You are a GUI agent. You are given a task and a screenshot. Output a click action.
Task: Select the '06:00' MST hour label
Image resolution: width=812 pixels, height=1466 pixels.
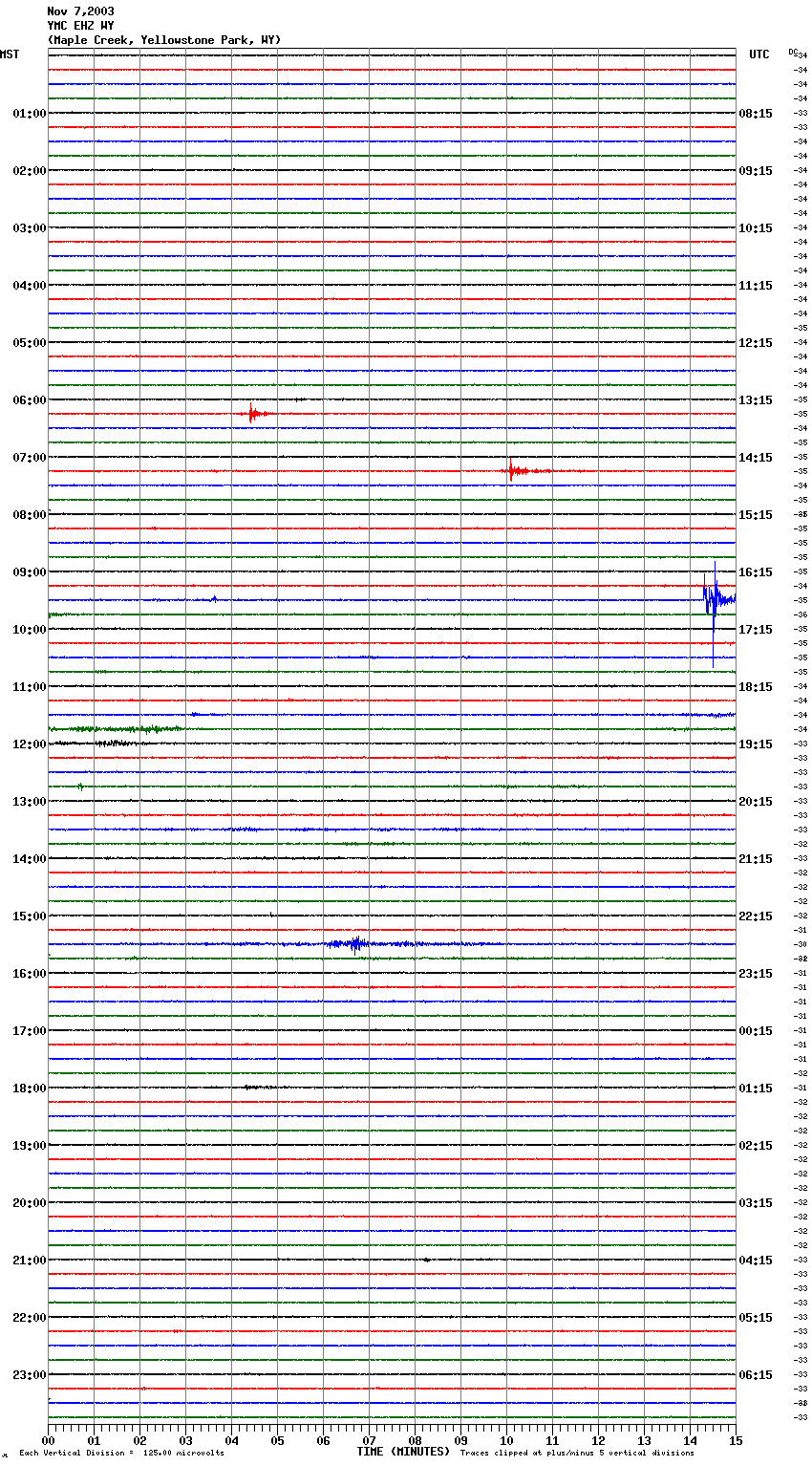pyautogui.click(x=30, y=400)
